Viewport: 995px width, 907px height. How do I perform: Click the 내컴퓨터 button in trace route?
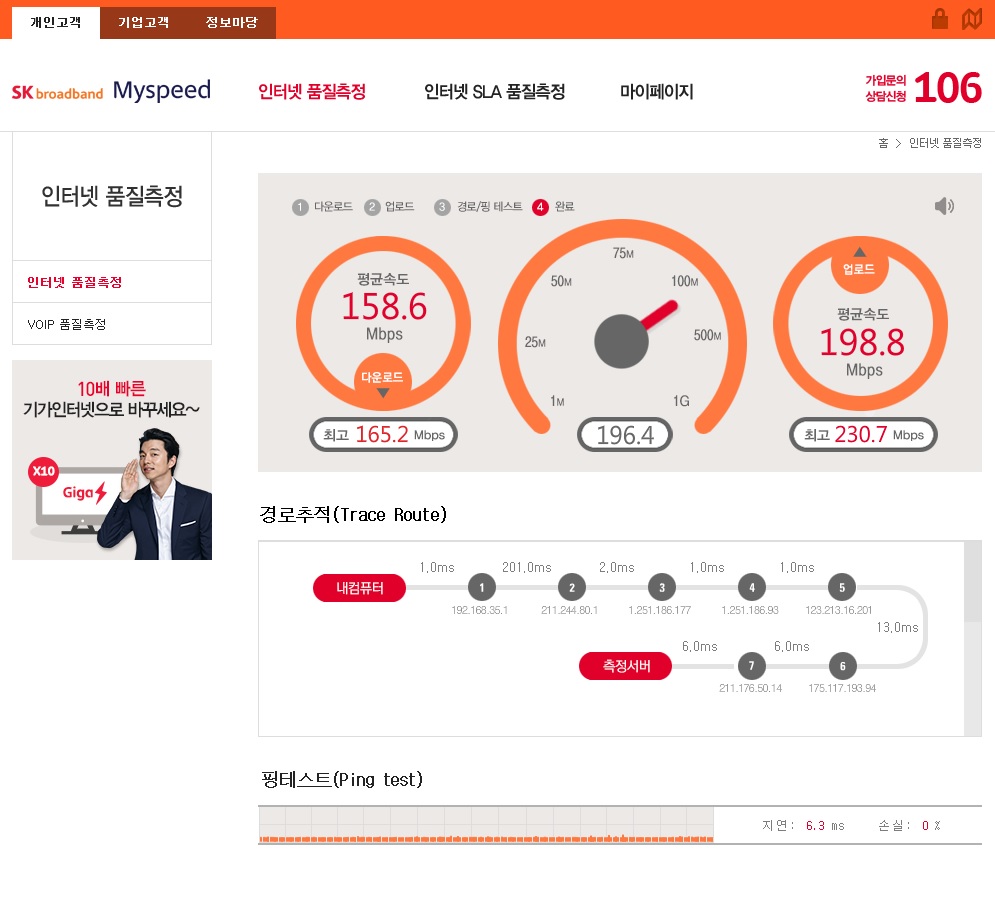(359, 588)
